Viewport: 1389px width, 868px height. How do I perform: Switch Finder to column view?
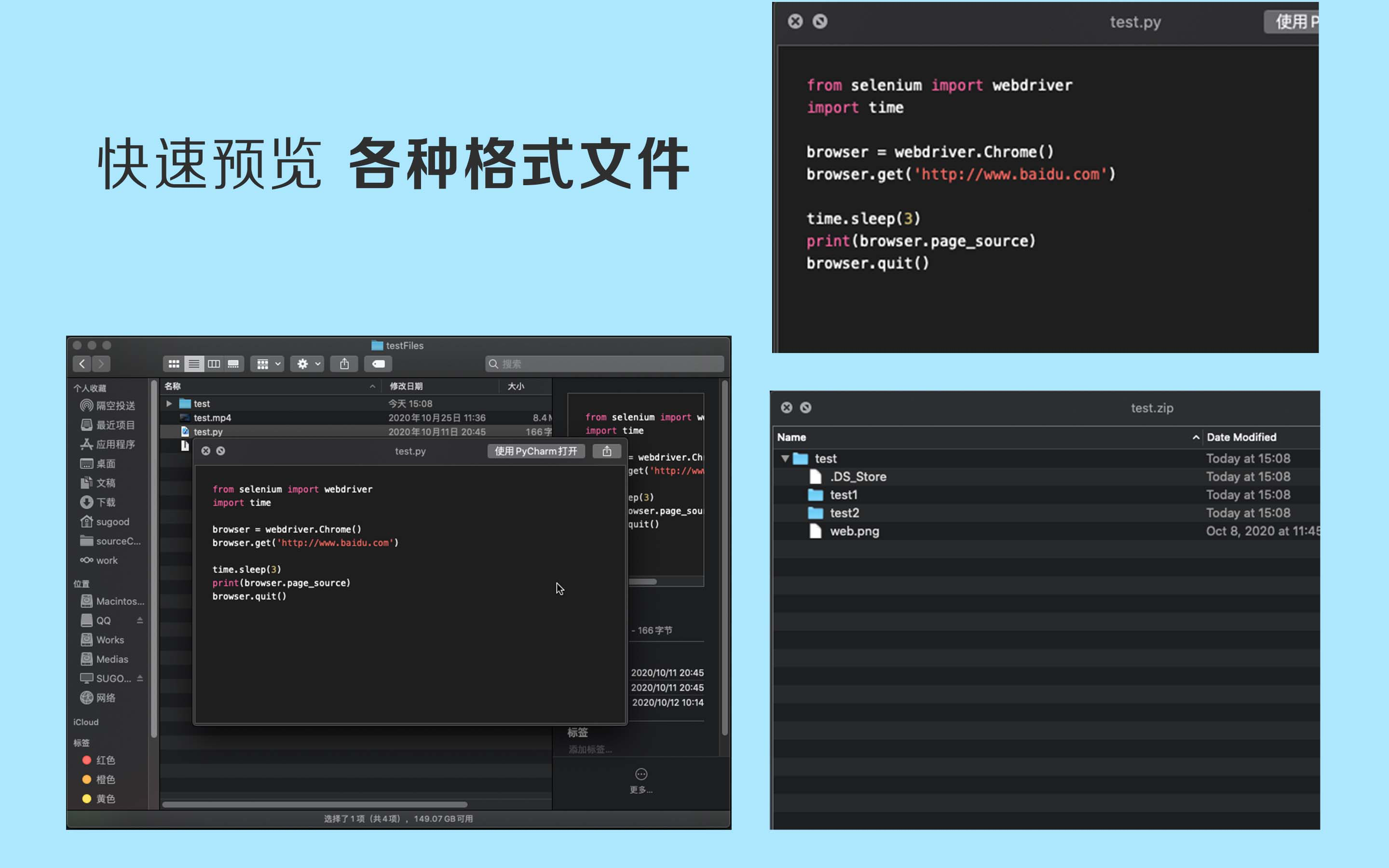pyautogui.click(x=214, y=364)
